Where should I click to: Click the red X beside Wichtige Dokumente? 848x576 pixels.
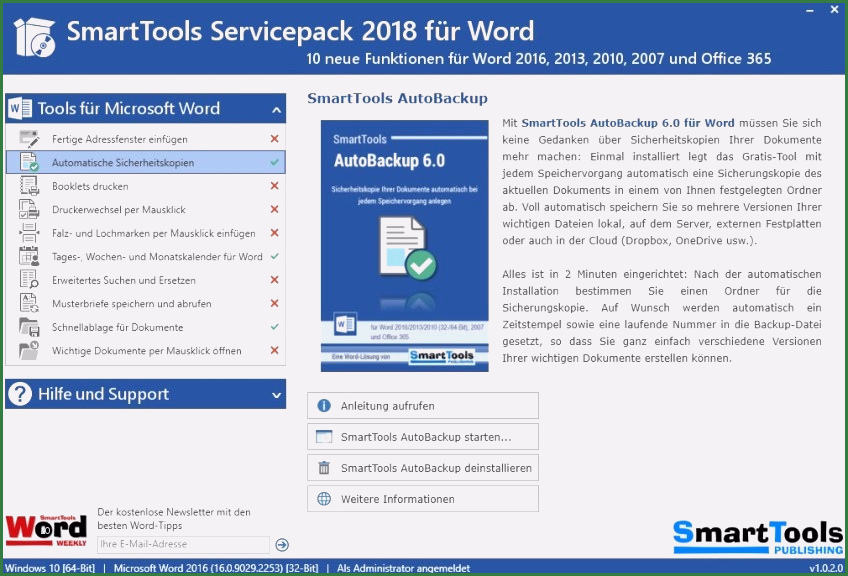tap(275, 350)
